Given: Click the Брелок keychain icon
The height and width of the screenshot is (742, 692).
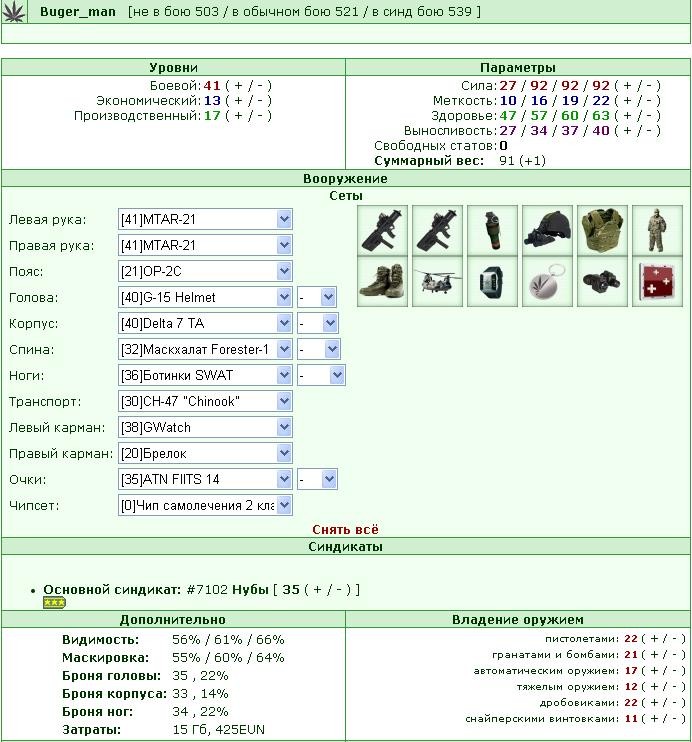Looking at the screenshot, I should [x=547, y=282].
